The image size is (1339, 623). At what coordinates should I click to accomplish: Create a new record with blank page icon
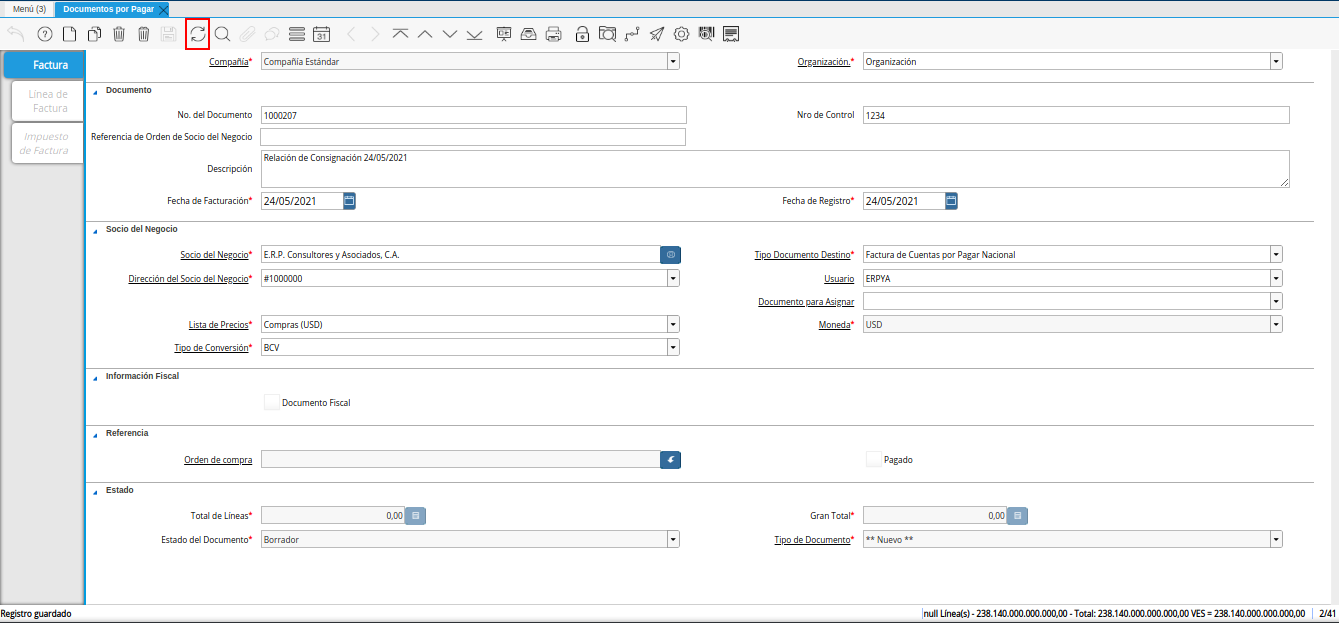pyautogui.click(x=69, y=34)
